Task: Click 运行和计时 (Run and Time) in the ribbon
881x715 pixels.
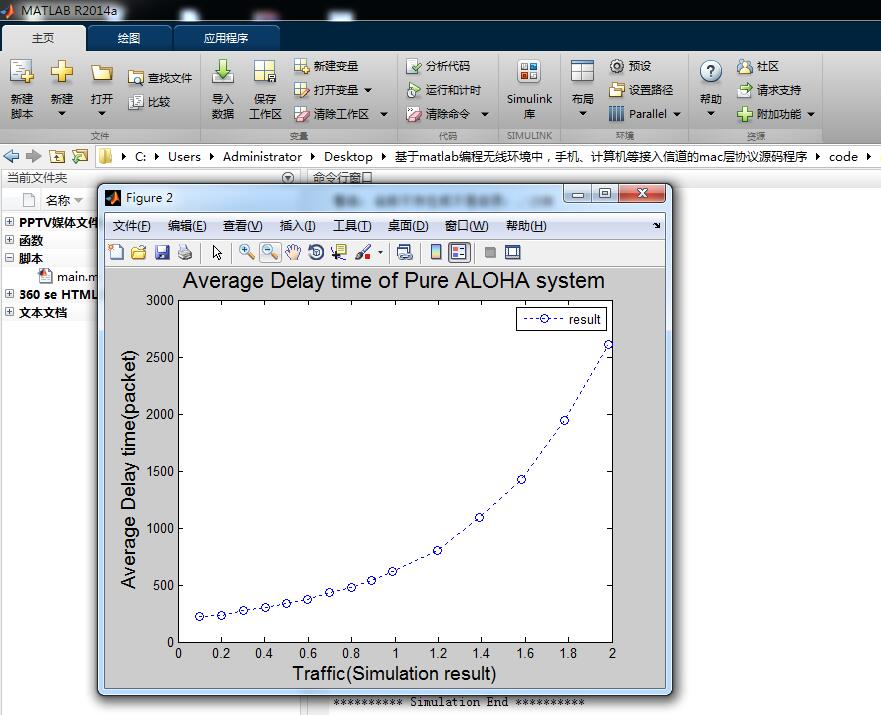Action: pyautogui.click(x=444, y=90)
